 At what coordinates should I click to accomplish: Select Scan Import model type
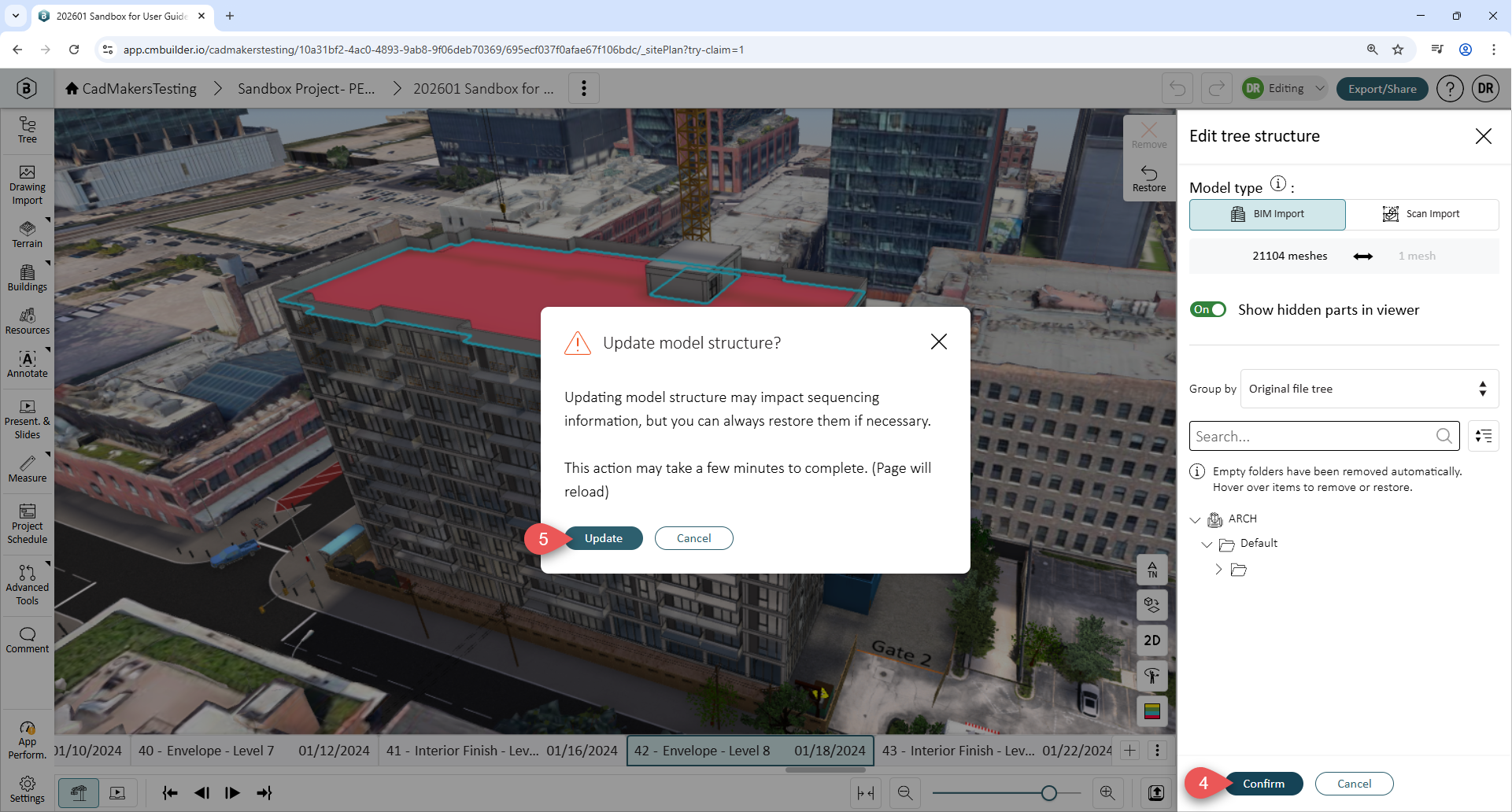coord(1421,214)
